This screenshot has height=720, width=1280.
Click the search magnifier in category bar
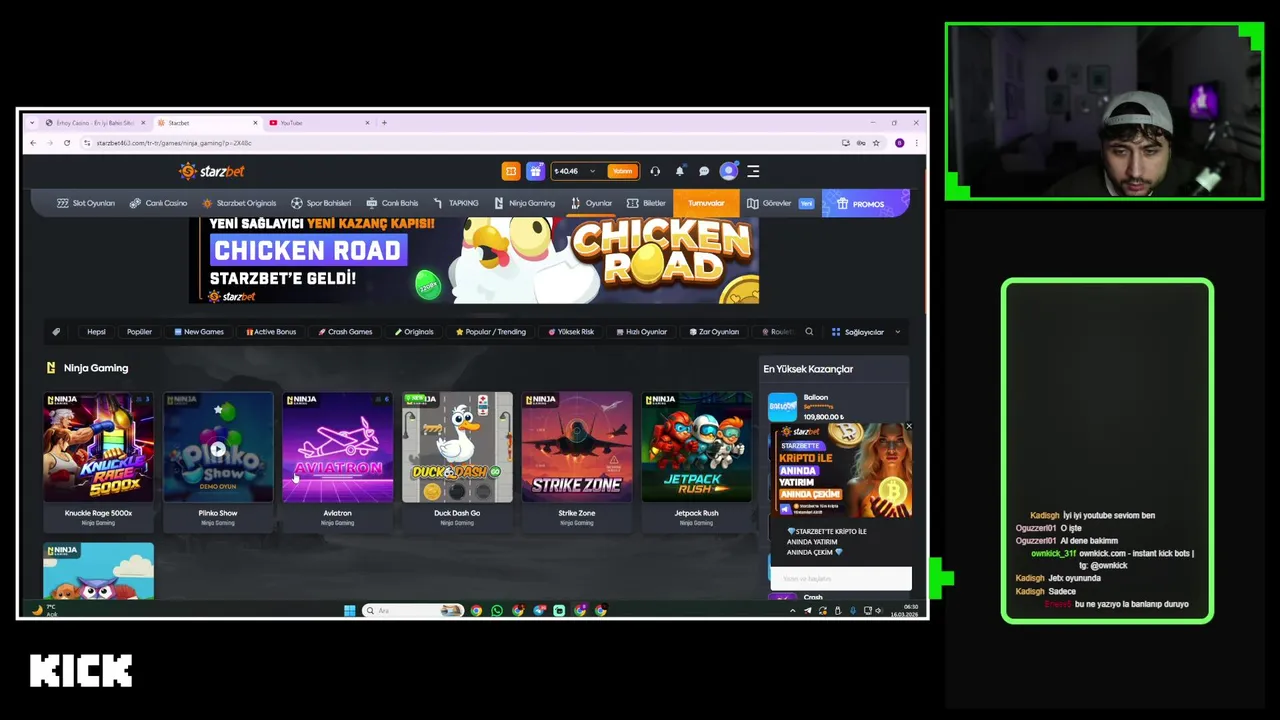[809, 331]
